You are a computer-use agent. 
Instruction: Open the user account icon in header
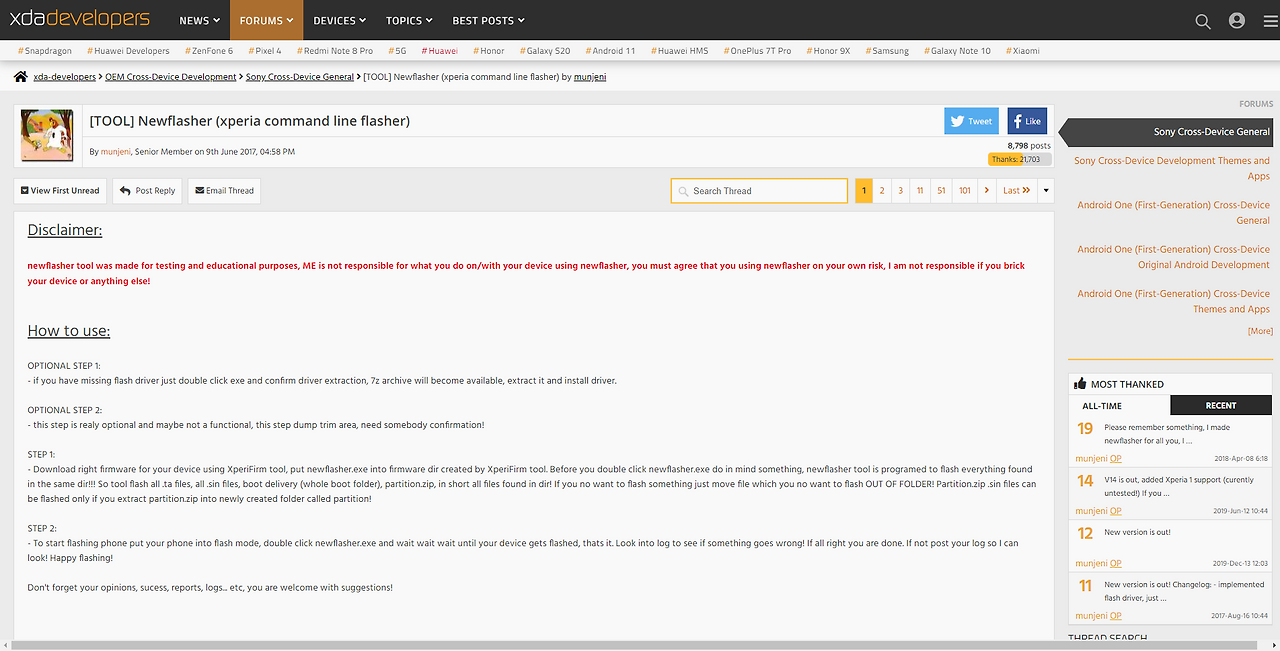click(x=1237, y=20)
